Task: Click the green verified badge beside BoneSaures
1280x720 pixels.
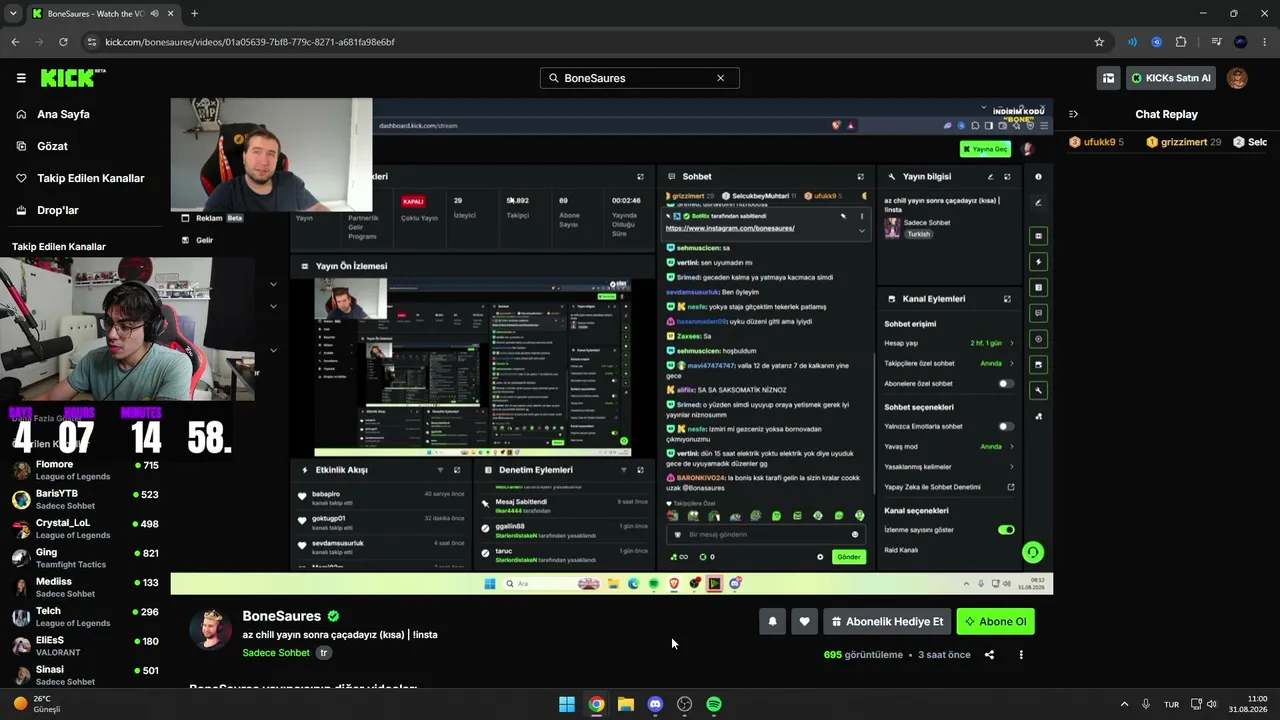Action: click(x=333, y=616)
